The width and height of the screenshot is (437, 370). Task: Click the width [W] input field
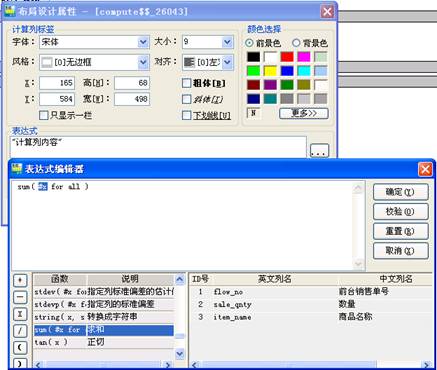click(132, 99)
